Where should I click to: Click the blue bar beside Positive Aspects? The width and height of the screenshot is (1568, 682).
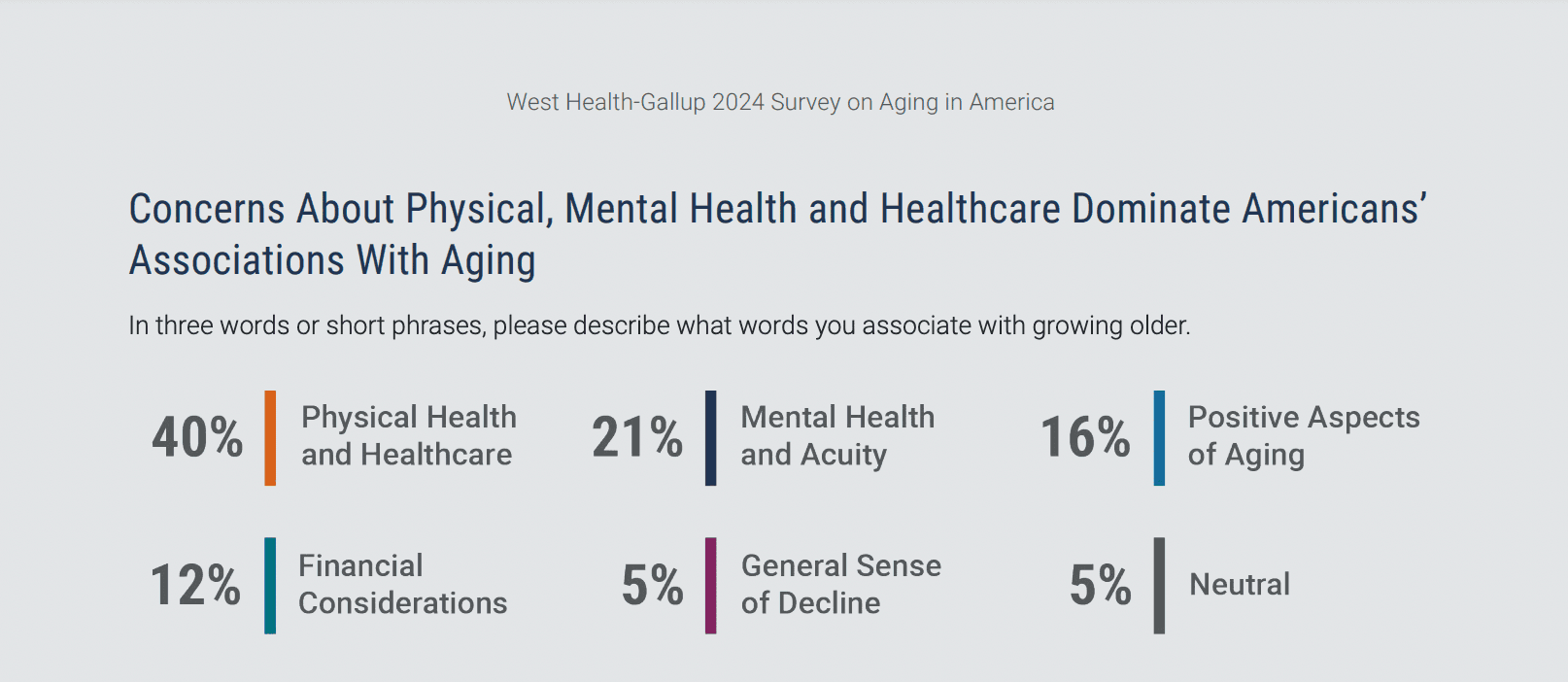1159,437
